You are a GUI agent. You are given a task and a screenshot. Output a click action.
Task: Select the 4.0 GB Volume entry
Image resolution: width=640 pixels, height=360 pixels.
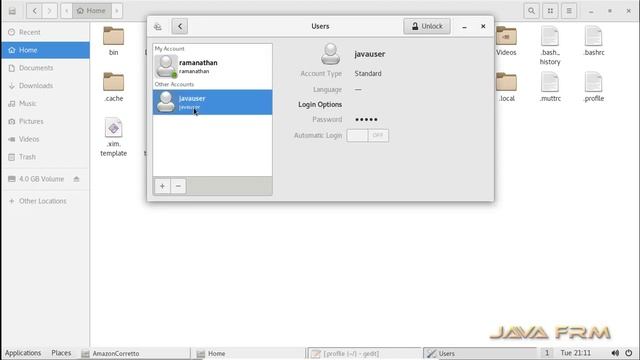tap(41, 179)
